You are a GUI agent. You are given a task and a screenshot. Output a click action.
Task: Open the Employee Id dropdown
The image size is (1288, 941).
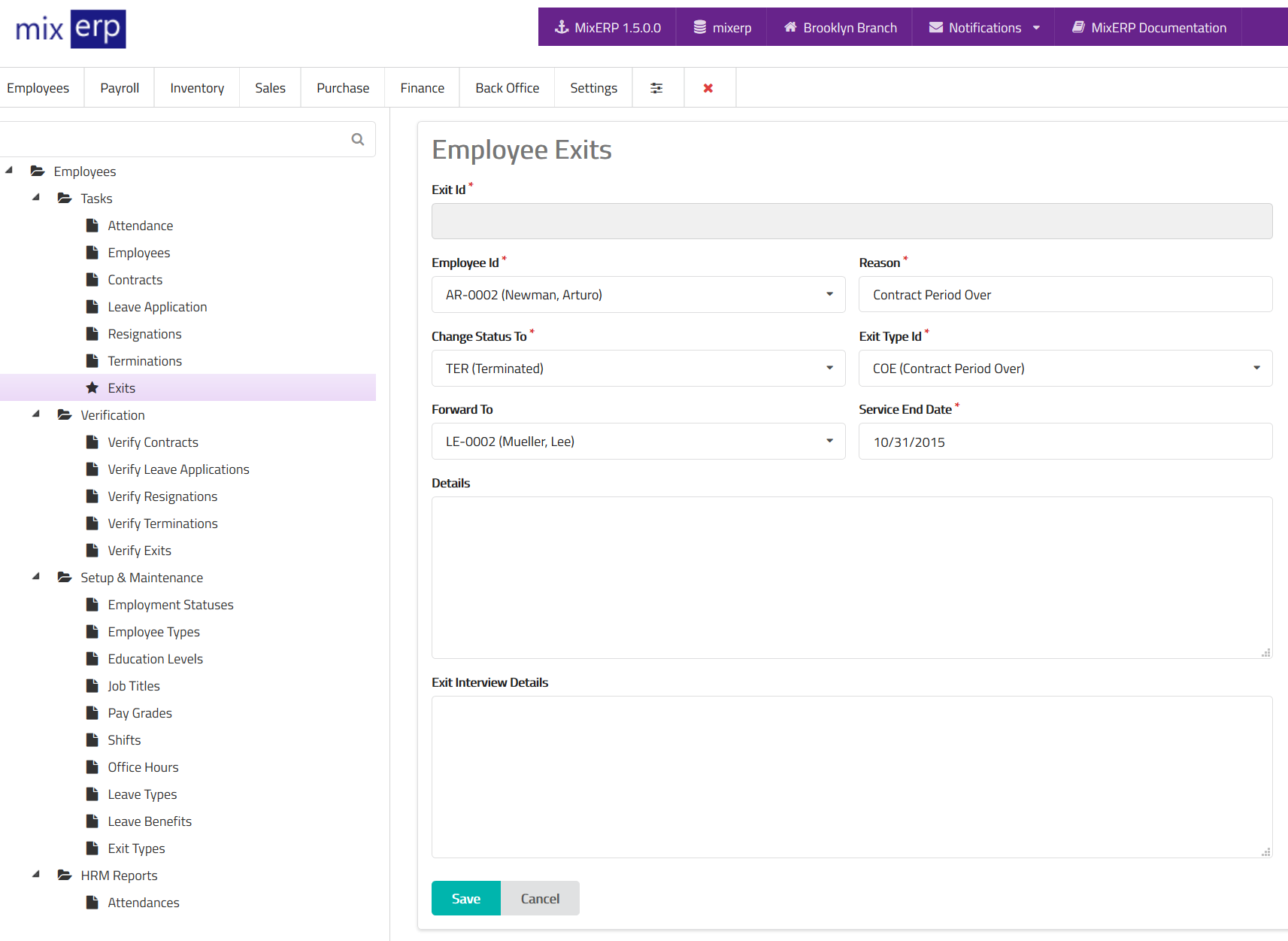[x=638, y=294]
